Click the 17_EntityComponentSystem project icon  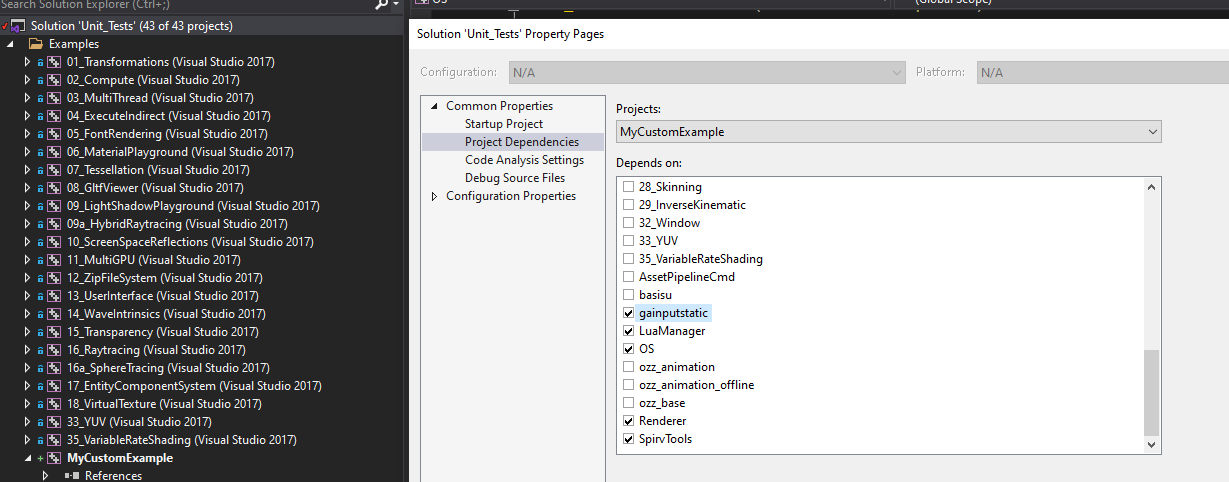click(54, 386)
